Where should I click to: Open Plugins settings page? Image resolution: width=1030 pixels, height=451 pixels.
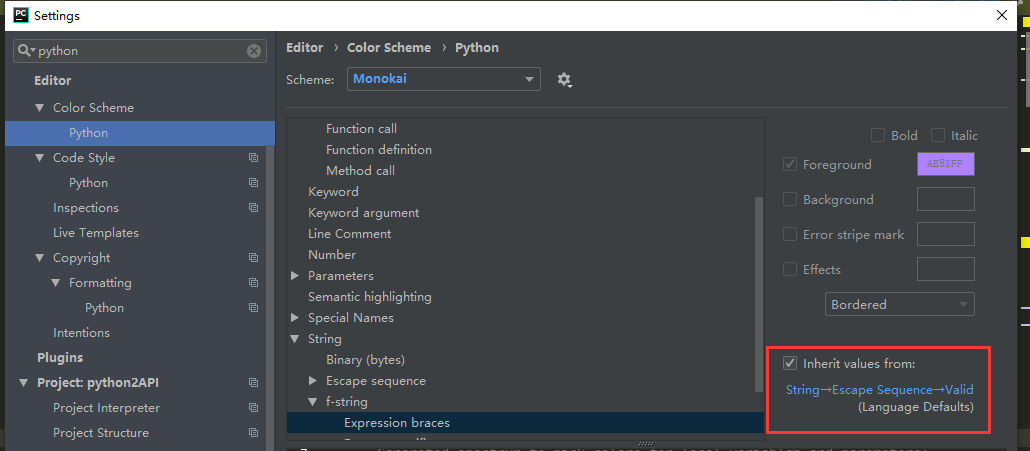point(60,357)
